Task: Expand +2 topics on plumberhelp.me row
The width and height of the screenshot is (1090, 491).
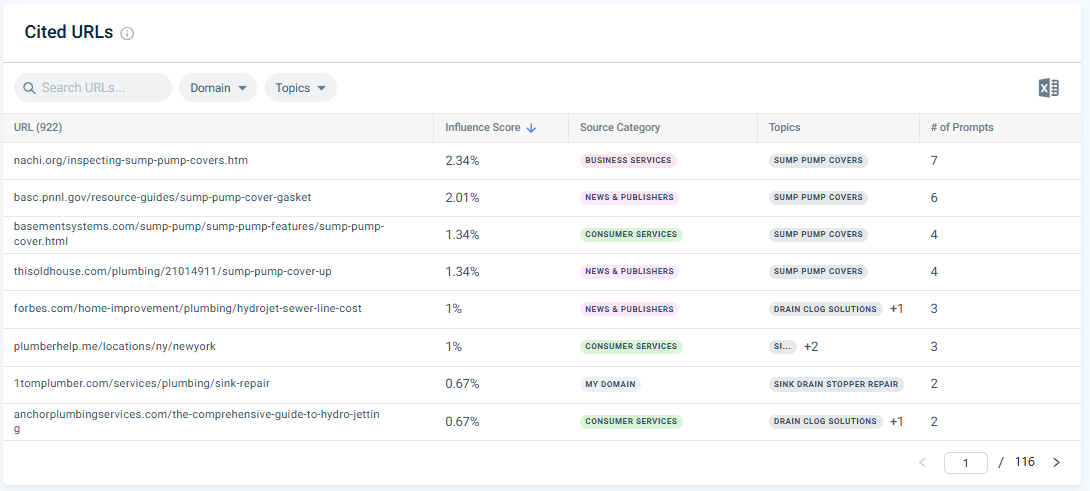Action: [811, 346]
